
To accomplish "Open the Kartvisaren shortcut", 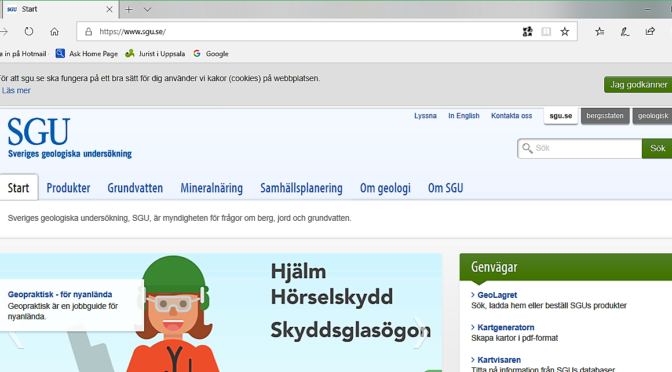I will 499,360.
